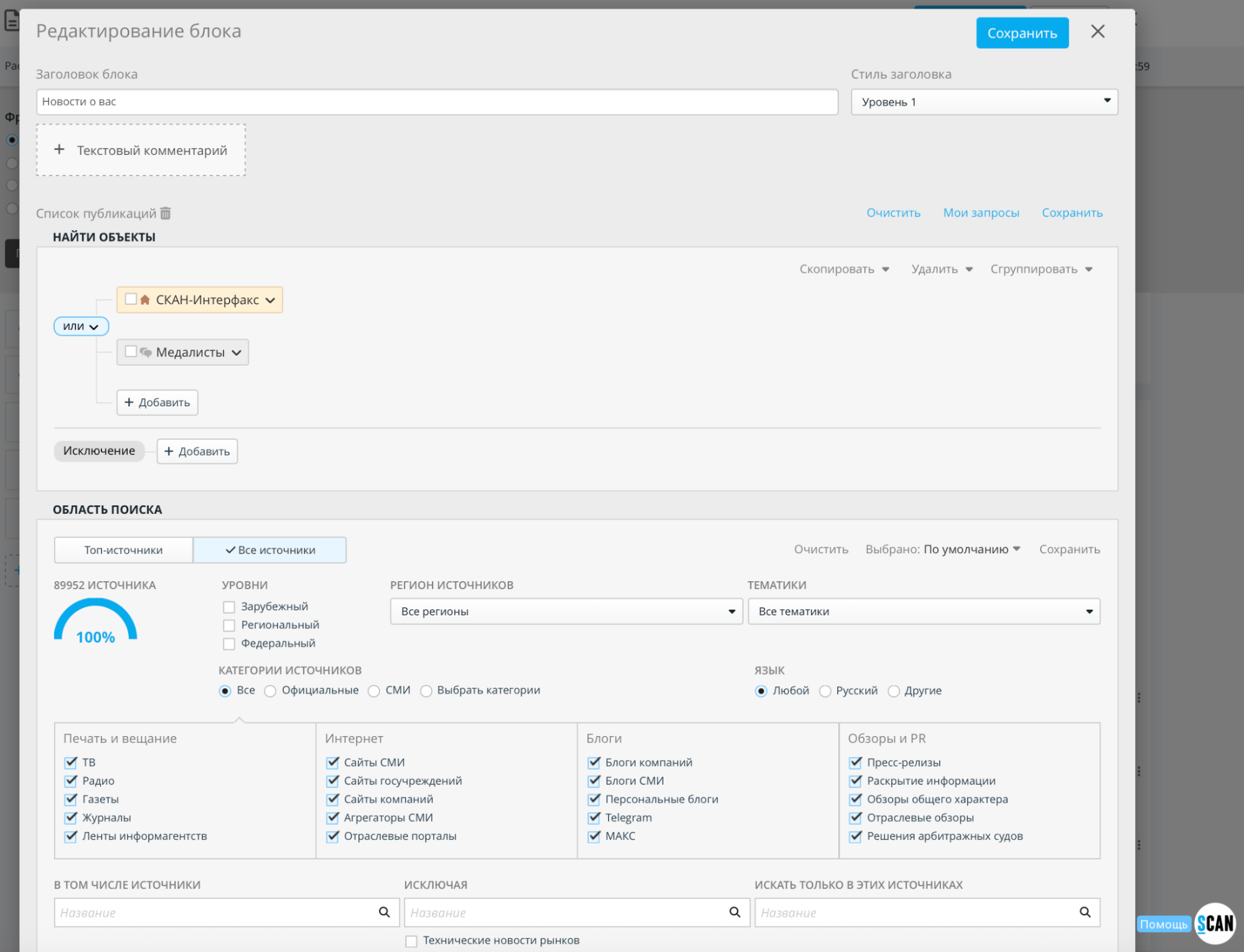Expand the Все регионы dropdown

pos(566,612)
